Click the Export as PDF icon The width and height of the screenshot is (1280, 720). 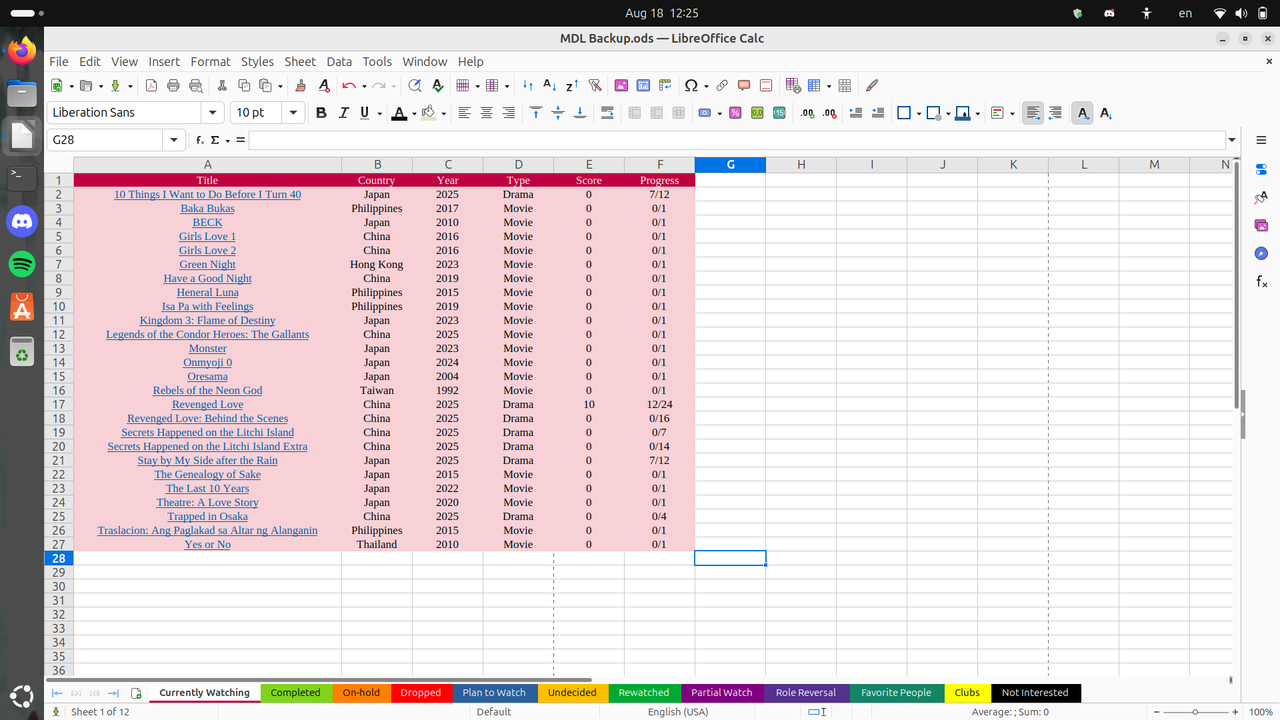pos(151,86)
